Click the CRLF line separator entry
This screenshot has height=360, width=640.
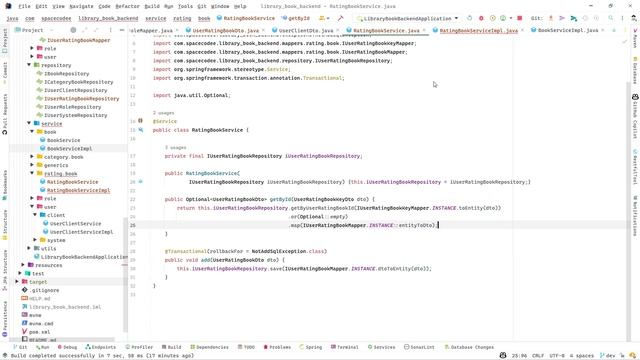click(538, 356)
